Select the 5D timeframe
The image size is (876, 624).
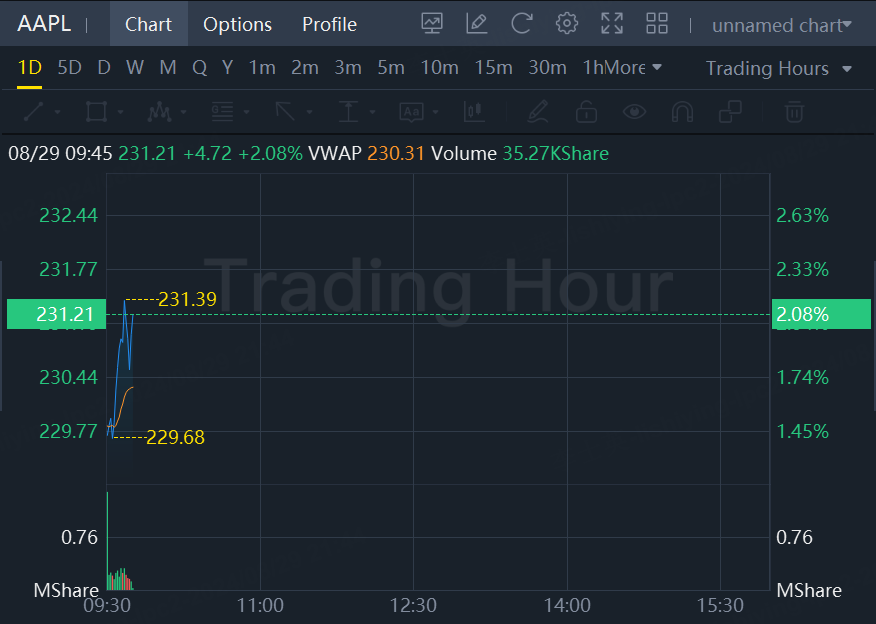pos(69,68)
